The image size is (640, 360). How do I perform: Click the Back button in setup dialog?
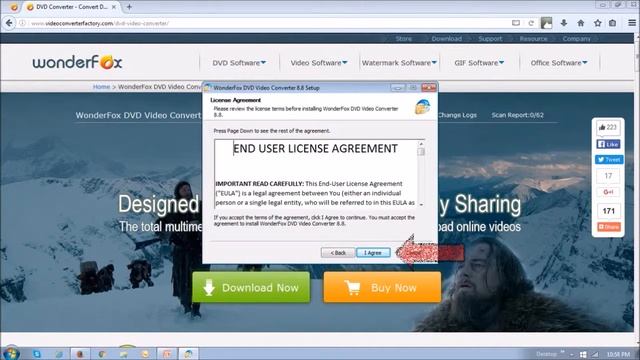coord(338,253)
